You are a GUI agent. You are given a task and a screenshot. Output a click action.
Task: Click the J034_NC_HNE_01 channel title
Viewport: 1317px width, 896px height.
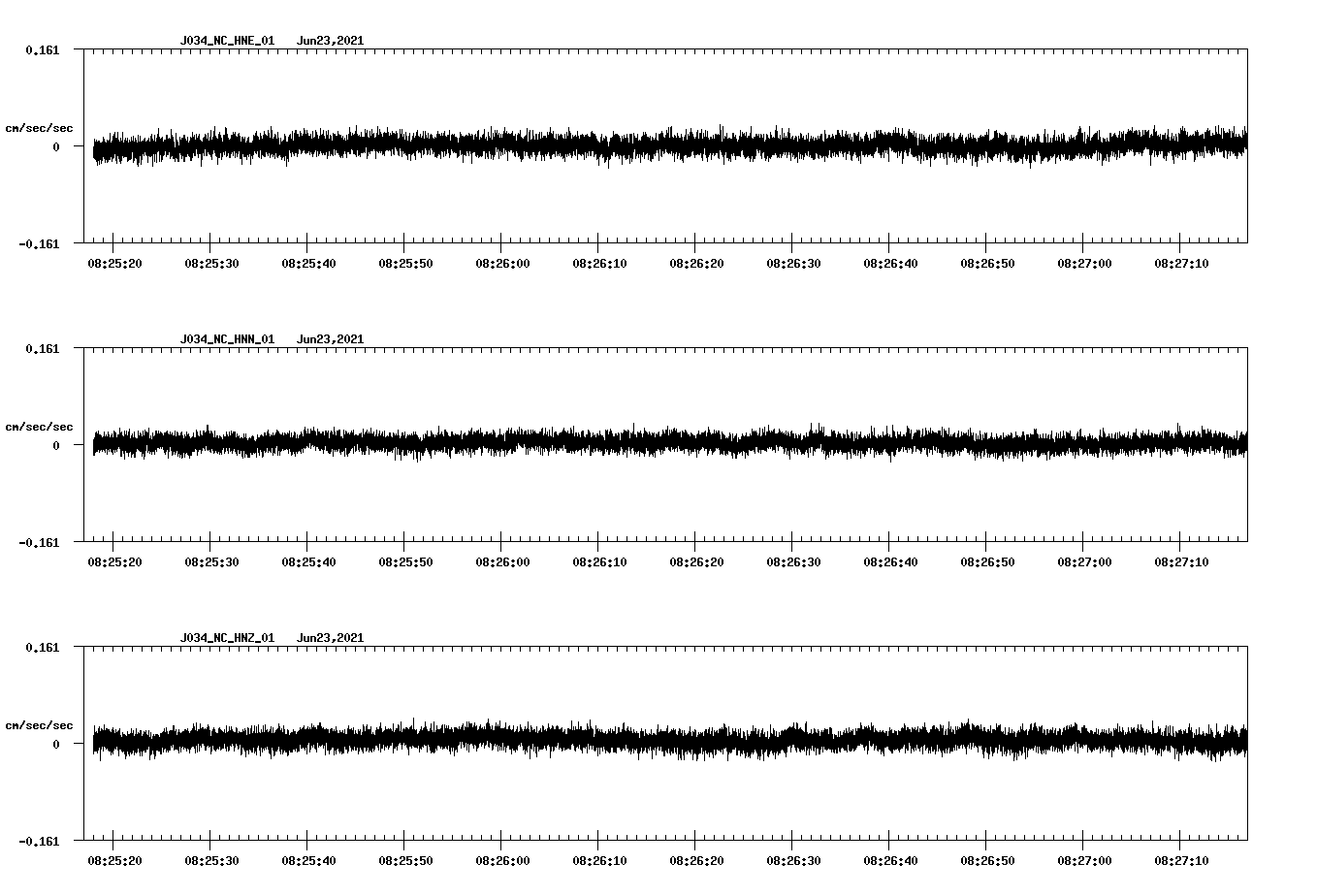click(227, 41)
